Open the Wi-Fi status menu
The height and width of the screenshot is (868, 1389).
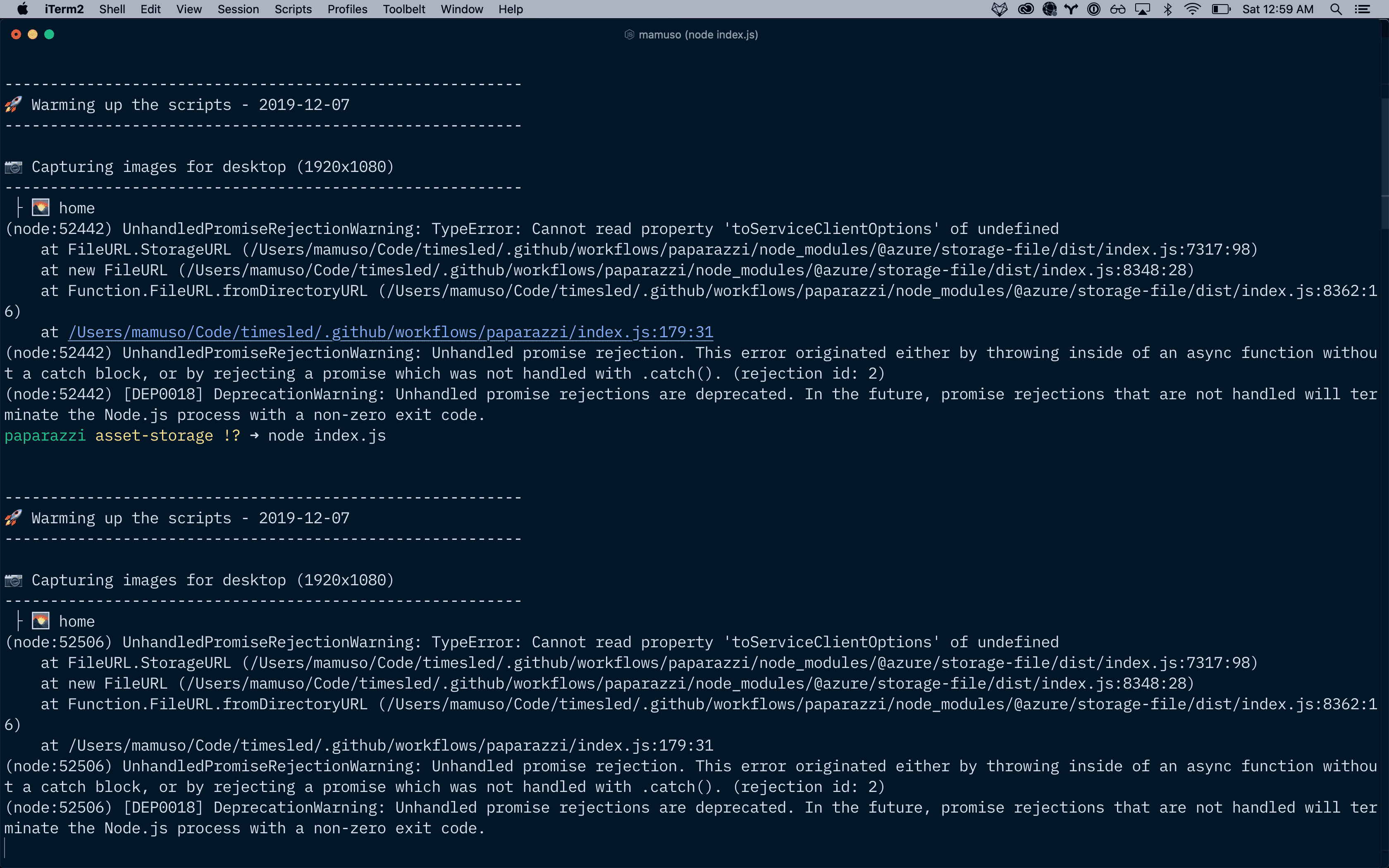[1193, 9]
